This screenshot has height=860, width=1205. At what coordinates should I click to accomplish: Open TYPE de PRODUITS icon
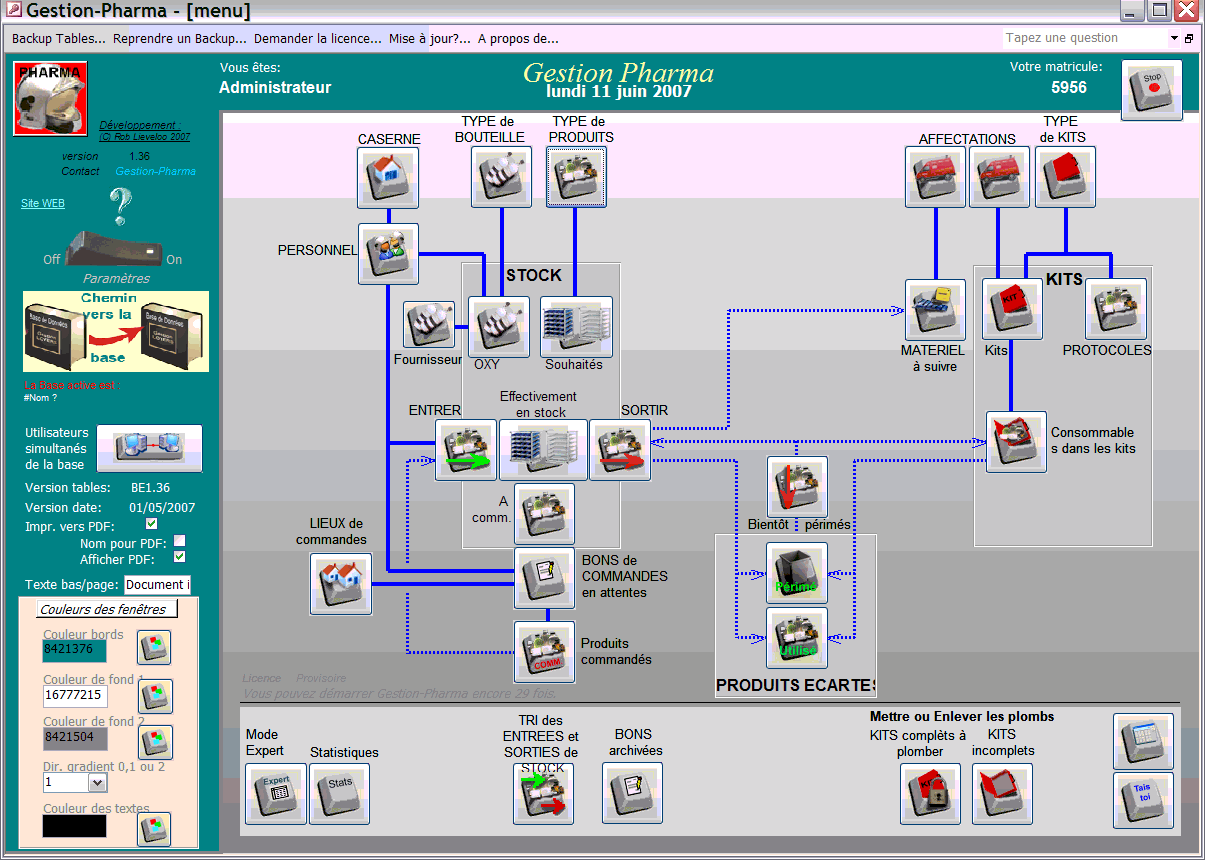click(x=576, y=177)
